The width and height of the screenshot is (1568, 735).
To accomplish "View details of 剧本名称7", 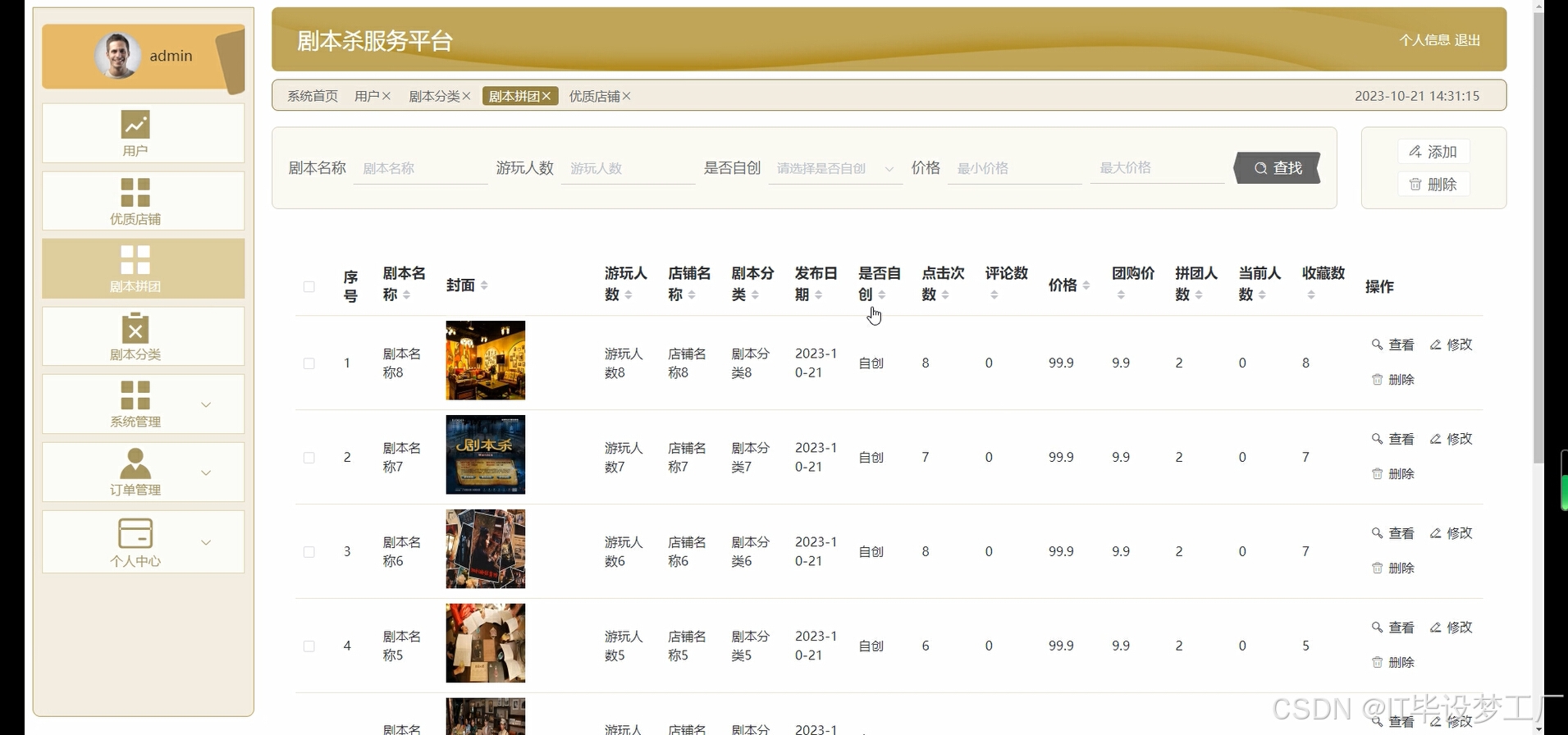I will [x=1393, y=439].
